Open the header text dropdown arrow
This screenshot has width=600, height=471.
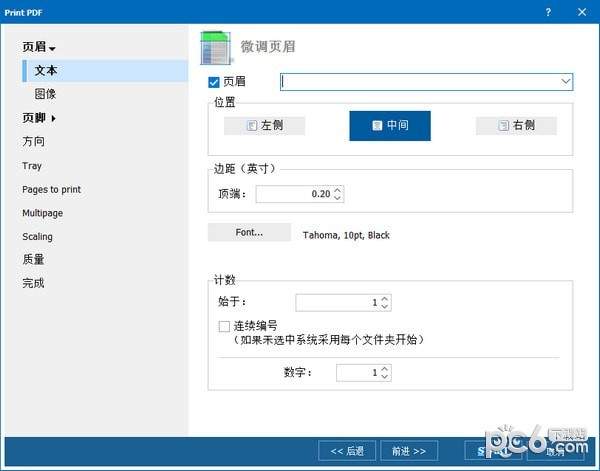click(x=566, y=81)
